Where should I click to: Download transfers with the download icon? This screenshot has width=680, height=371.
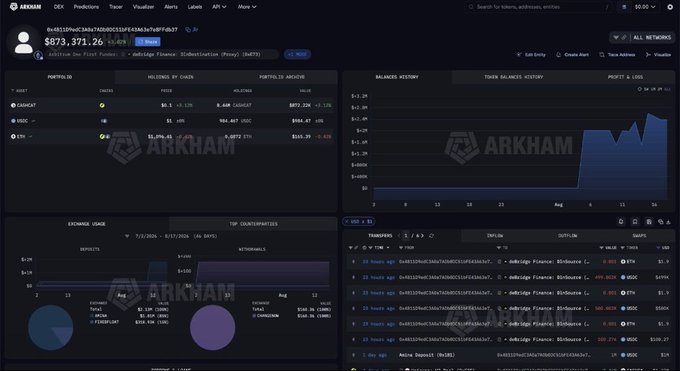pos(668,222)
